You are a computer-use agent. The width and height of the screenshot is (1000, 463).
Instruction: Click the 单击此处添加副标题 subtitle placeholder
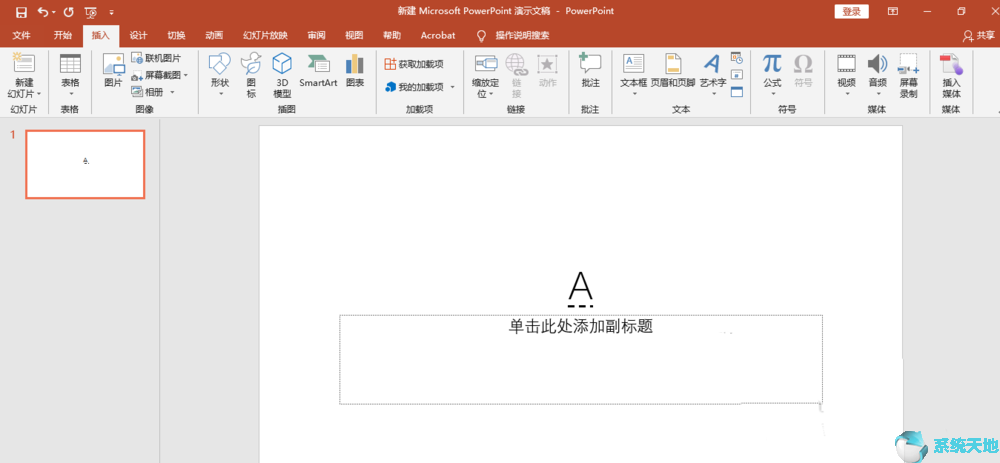tap(580, 359)
